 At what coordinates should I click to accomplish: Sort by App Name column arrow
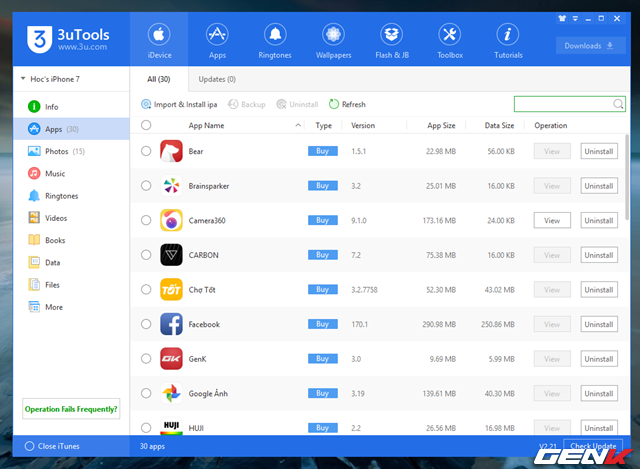coord(298,125)
